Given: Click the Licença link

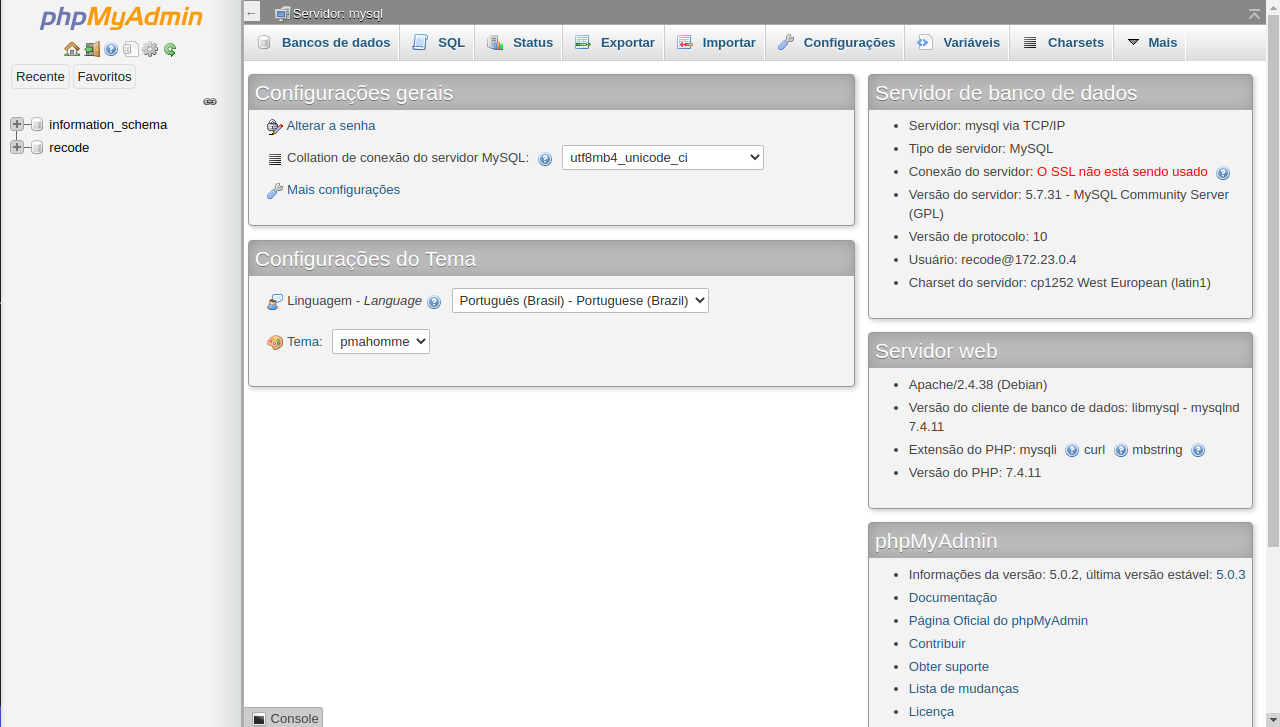Looking at the screenshot, I should [931, 712].
